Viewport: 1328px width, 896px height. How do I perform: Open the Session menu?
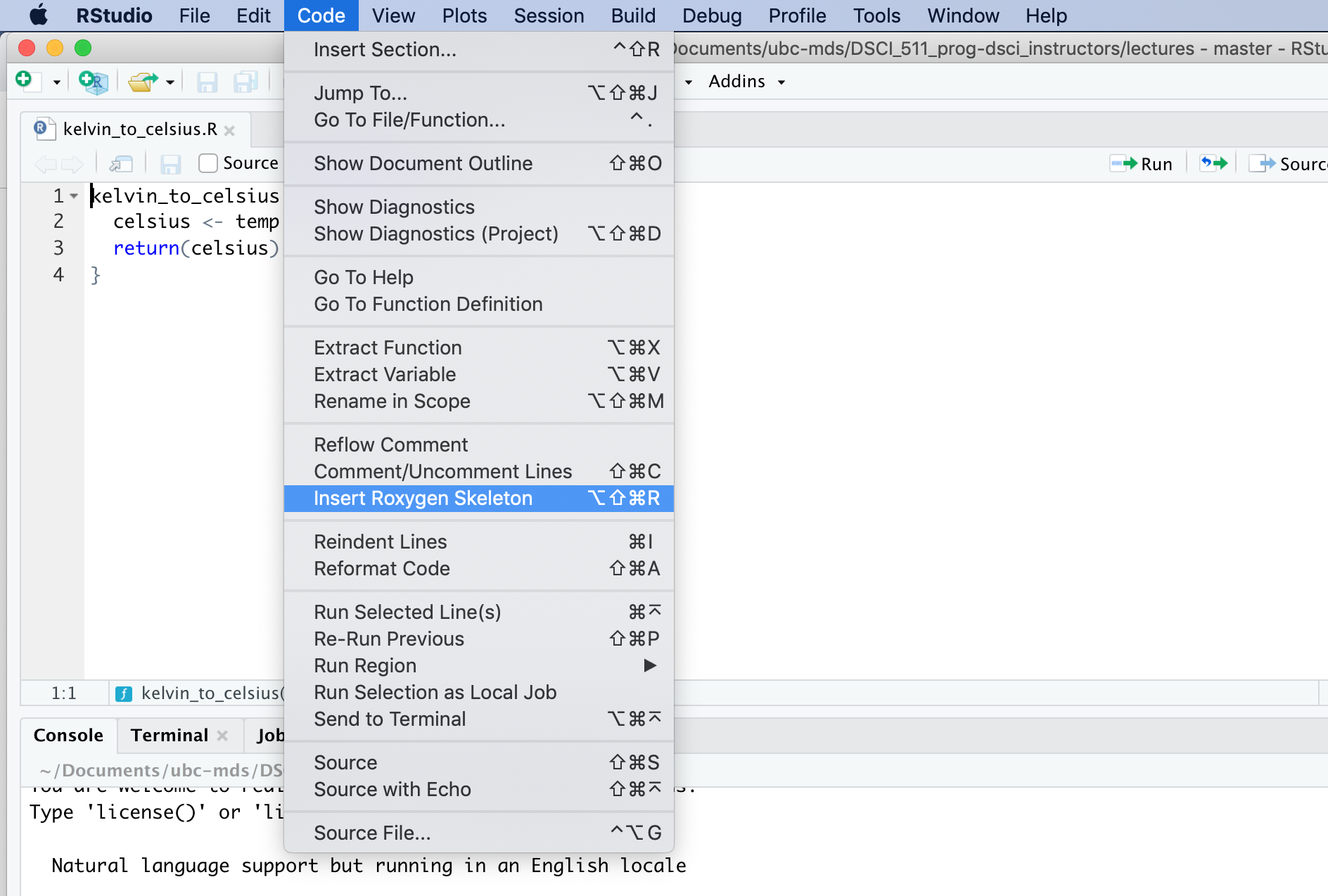[x=549, y=15]
